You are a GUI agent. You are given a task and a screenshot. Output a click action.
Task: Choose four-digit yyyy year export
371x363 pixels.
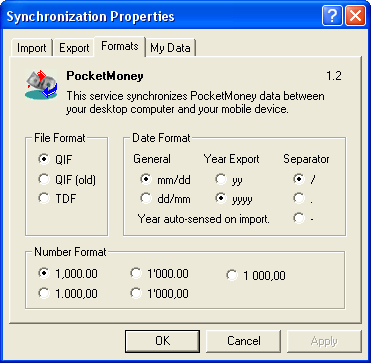234,199
